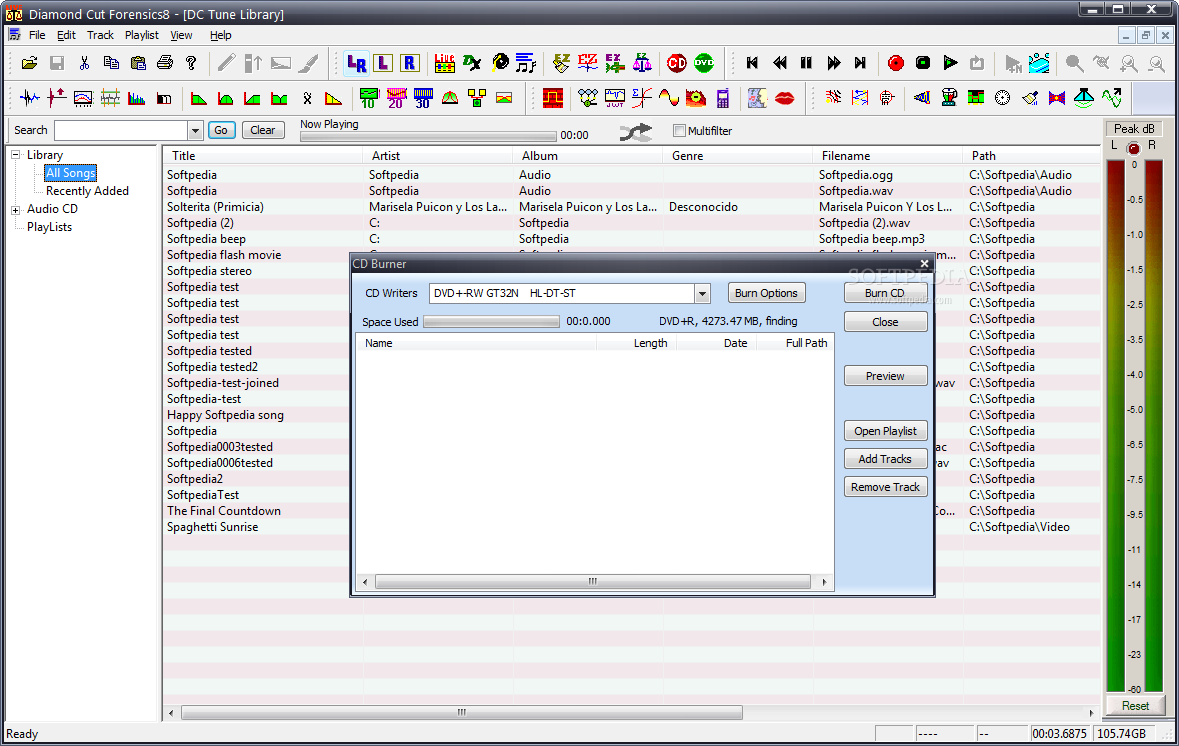Open the File menu
Image resolution: width=1179 pixels, height=746 pixels.
(x=37, y=35)
